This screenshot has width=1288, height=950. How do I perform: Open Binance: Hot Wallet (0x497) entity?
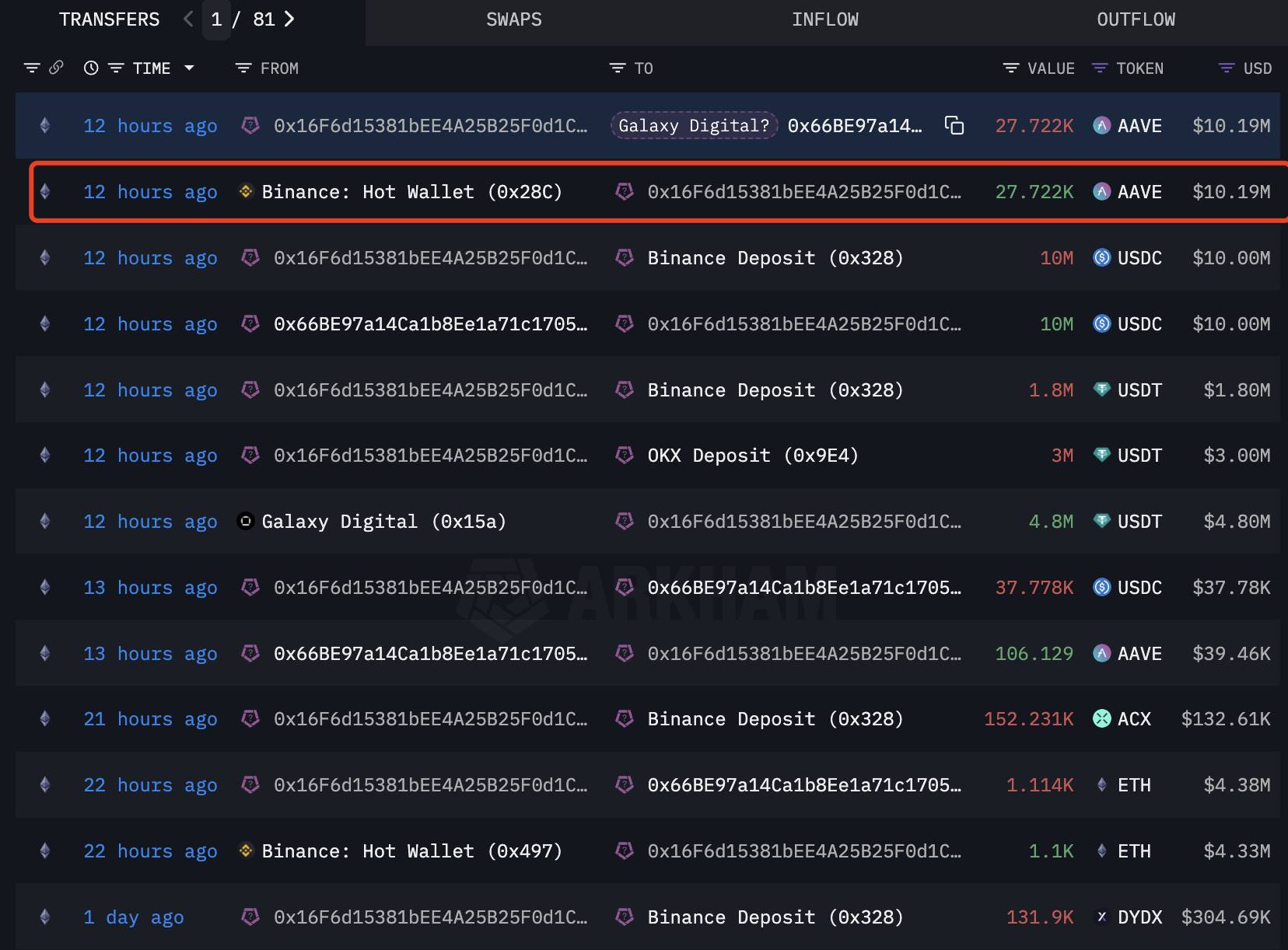point(412,851)
